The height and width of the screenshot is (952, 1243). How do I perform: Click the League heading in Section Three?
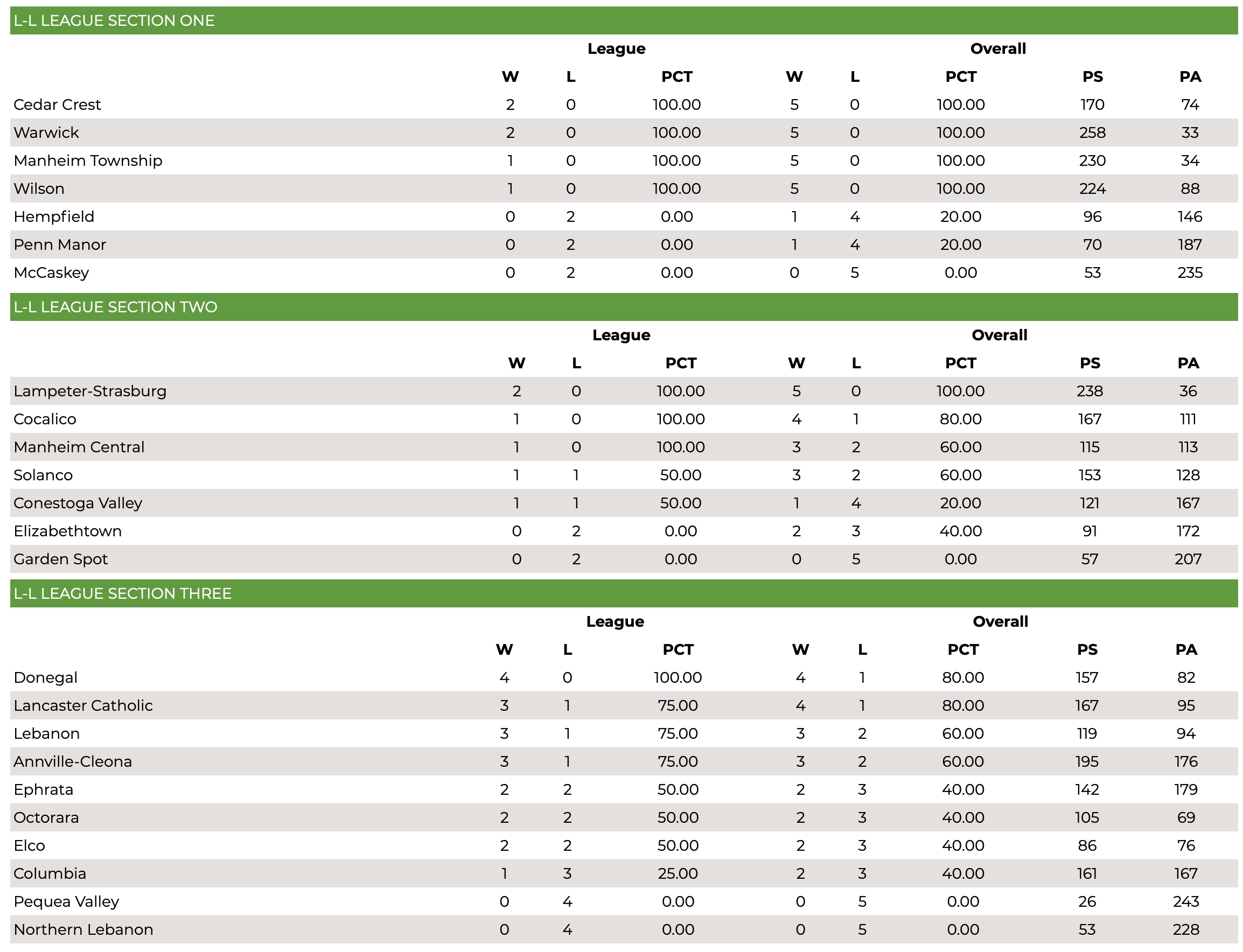(615, 622)
